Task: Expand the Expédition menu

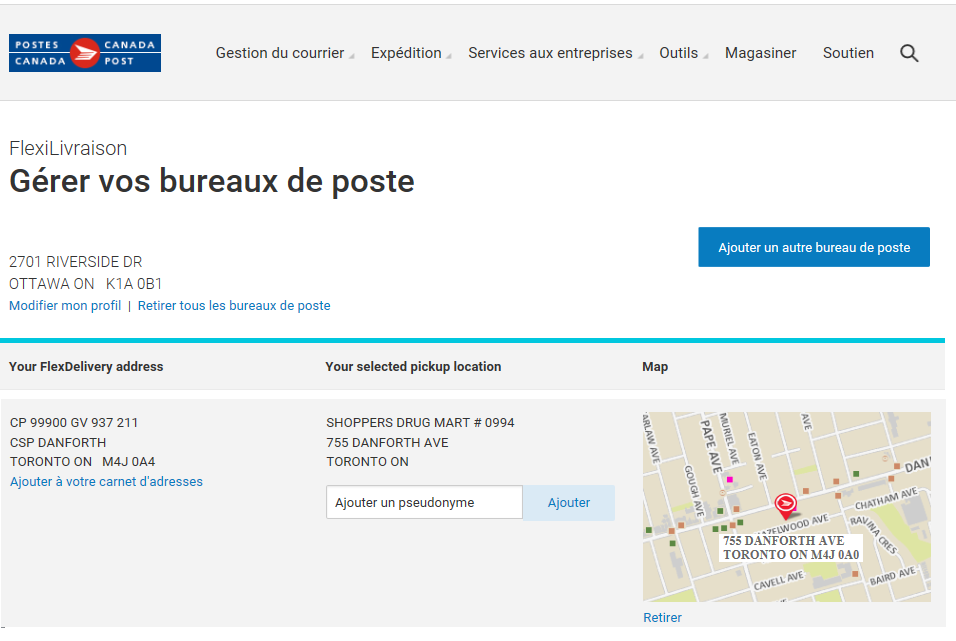Action: (x=411, y=53)
